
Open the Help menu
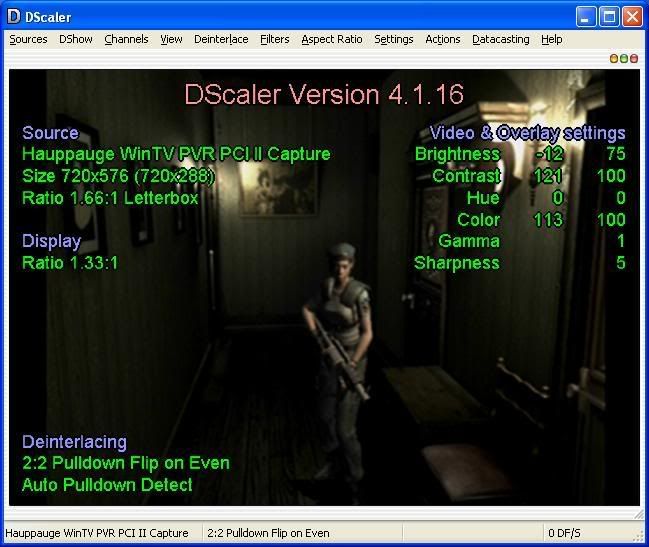pos(552,39)
